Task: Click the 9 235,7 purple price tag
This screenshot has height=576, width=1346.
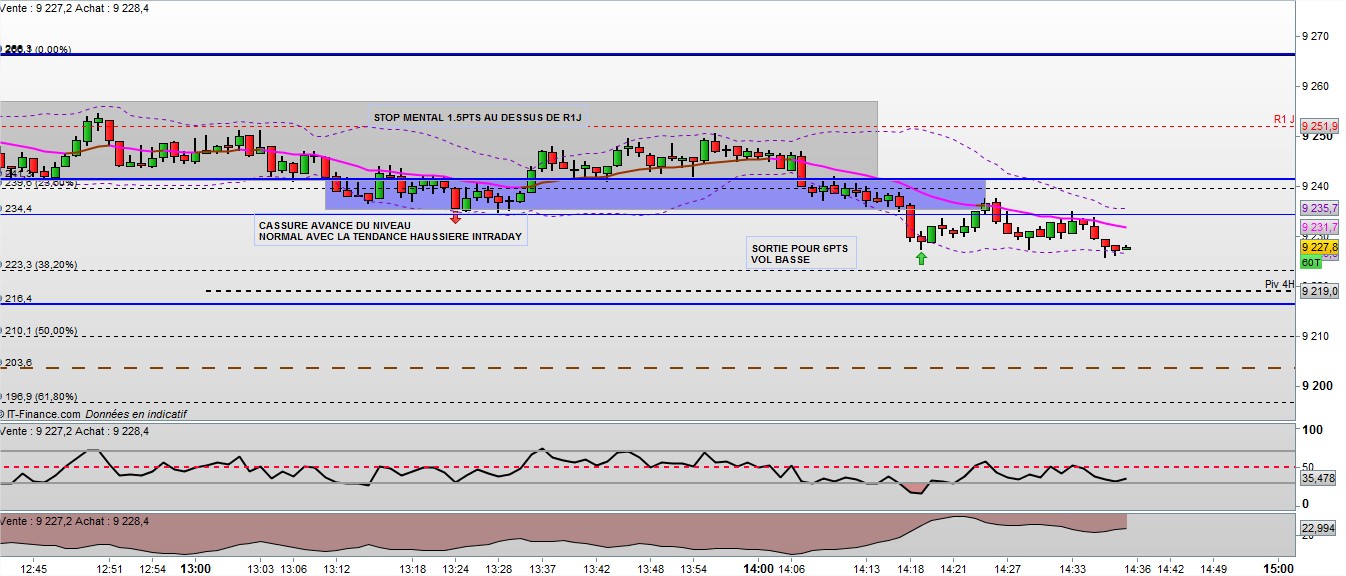Action: (x=1319, y=208)
